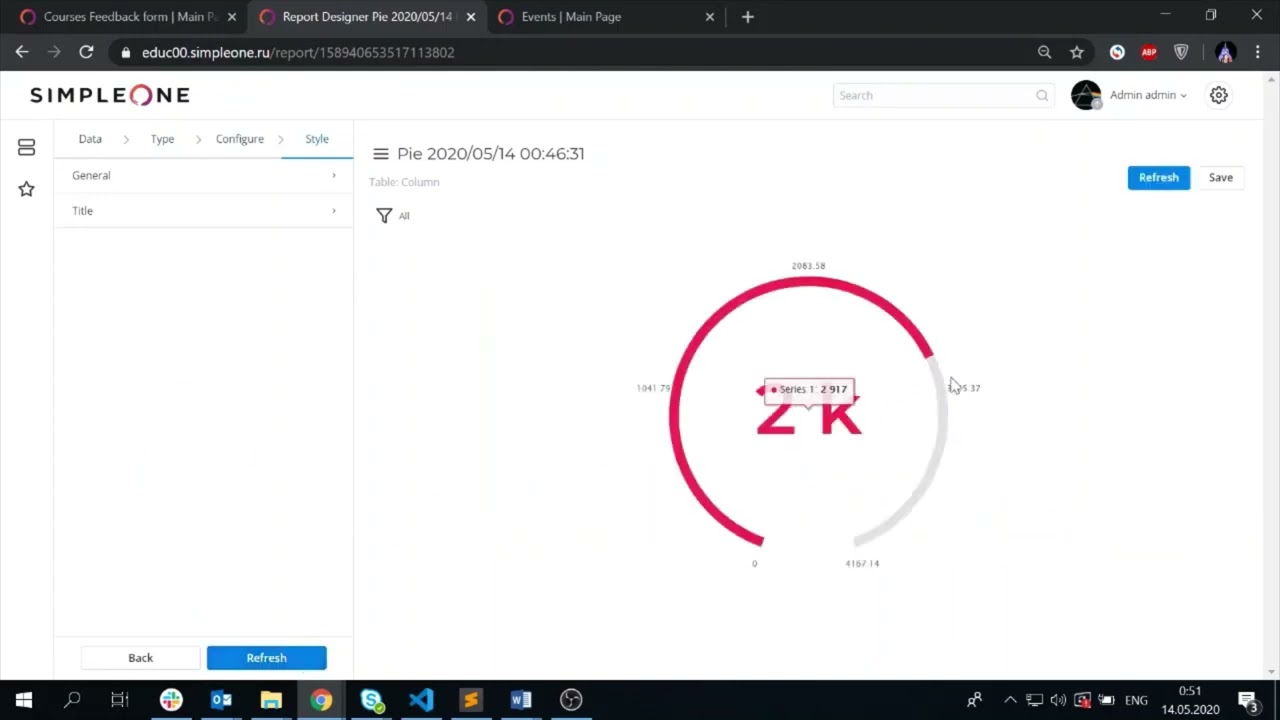Open the navigator menu icon in left sidebar
Screen dimensions: 1280x720
coord(26,147)
